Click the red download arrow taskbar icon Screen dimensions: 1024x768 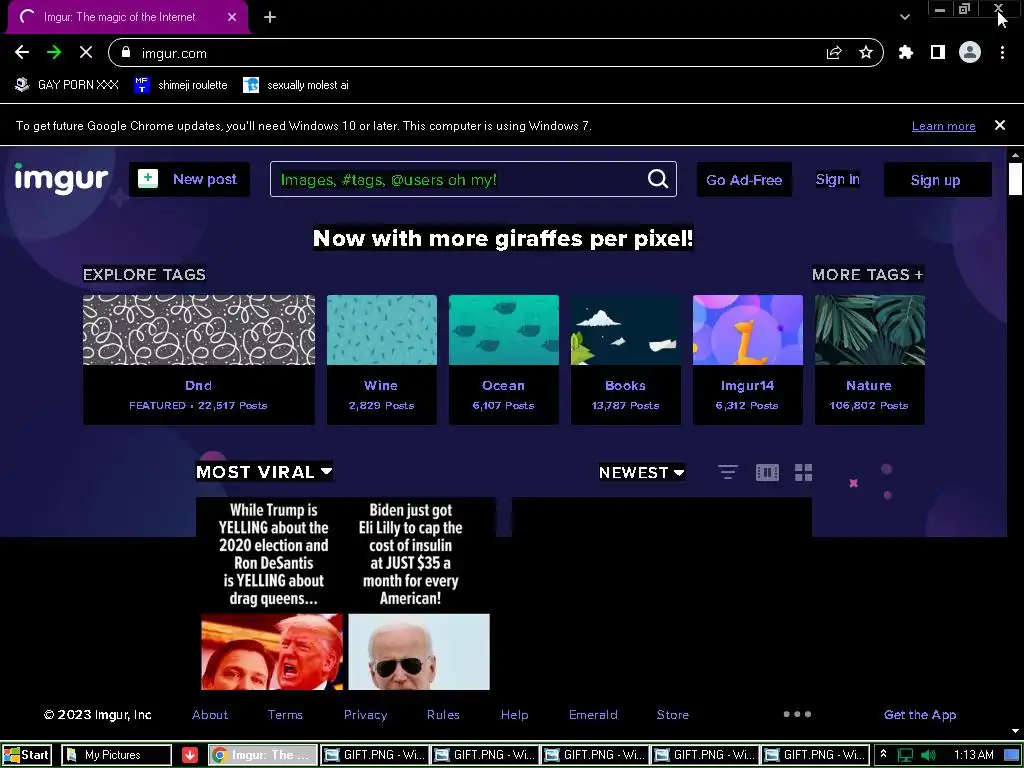coord(189,755)
